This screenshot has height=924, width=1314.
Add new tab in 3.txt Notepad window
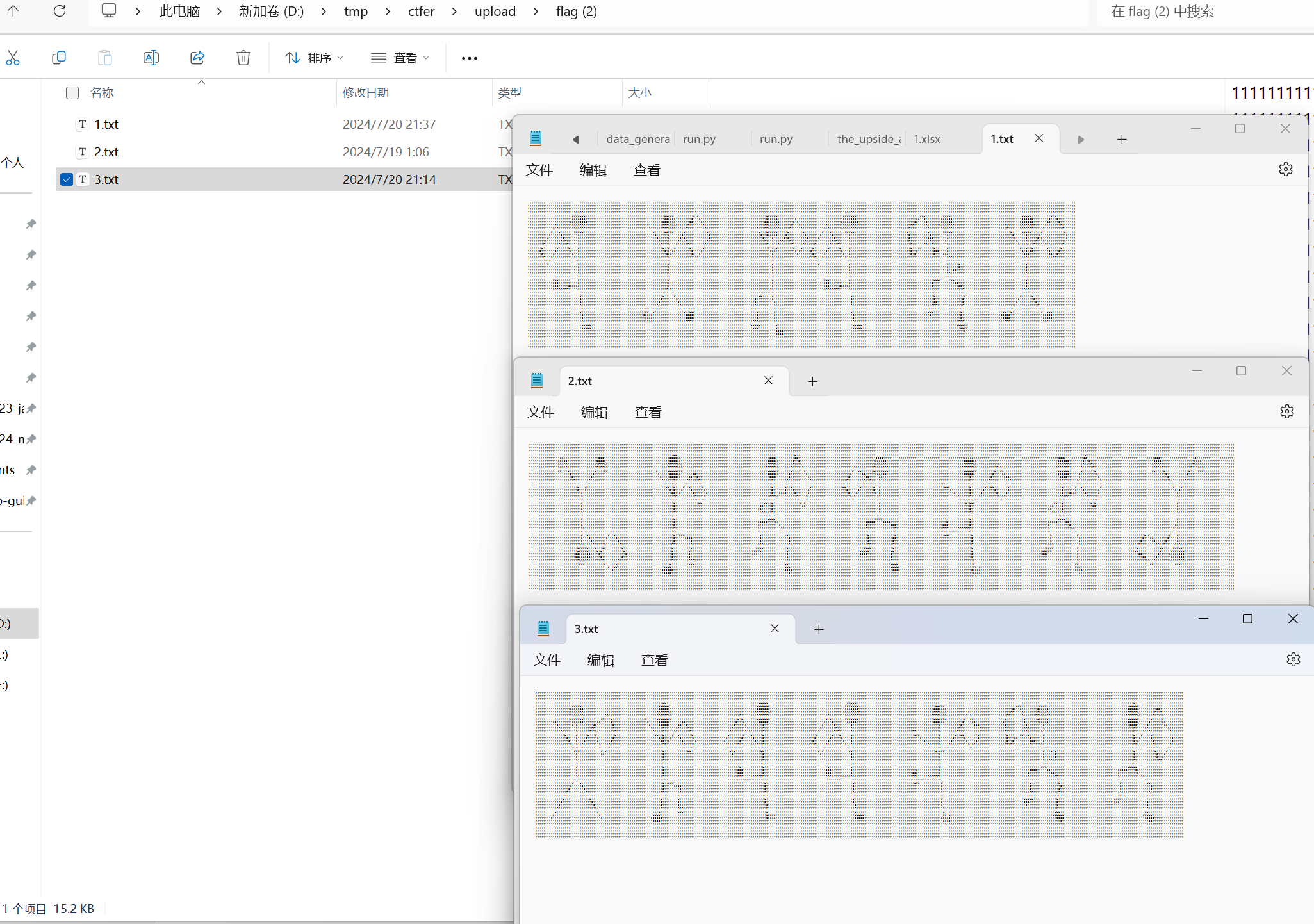(819, 629)
